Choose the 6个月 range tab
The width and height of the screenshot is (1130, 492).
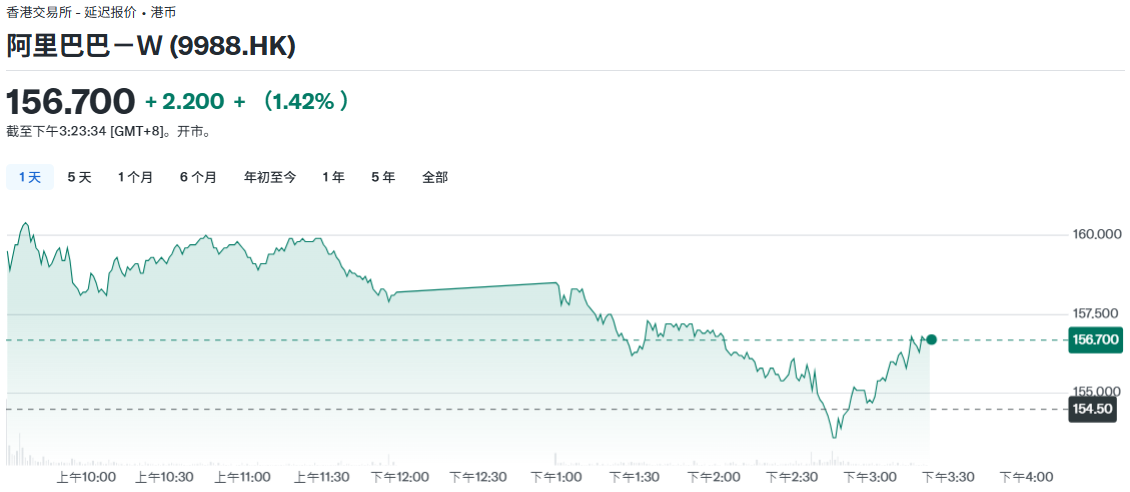[198, 177]
